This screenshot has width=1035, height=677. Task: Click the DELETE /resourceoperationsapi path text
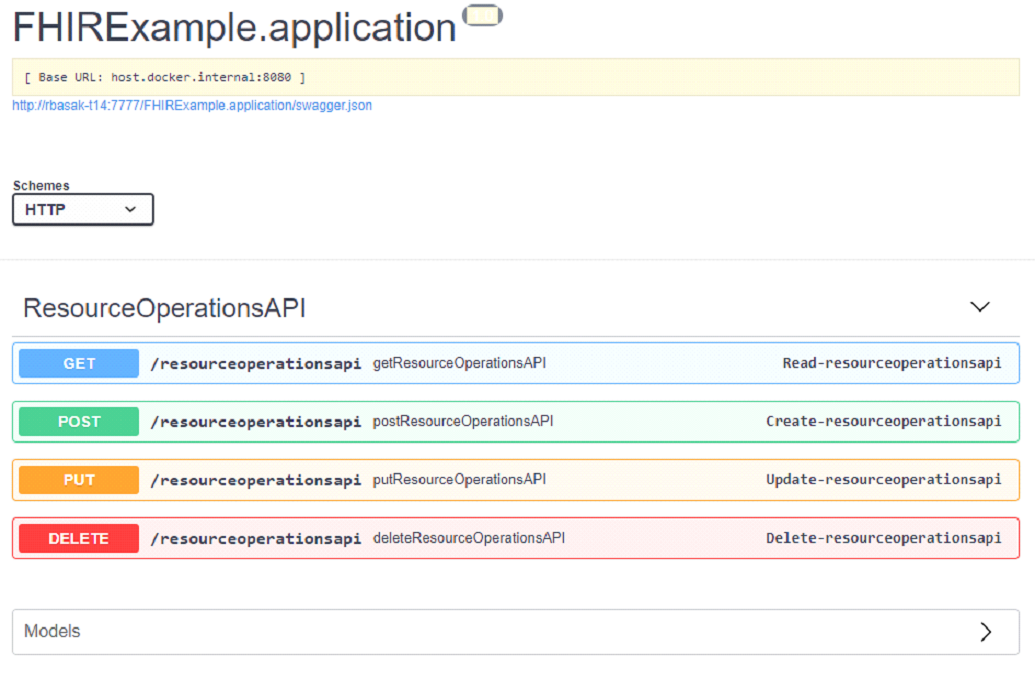(255, 538)
